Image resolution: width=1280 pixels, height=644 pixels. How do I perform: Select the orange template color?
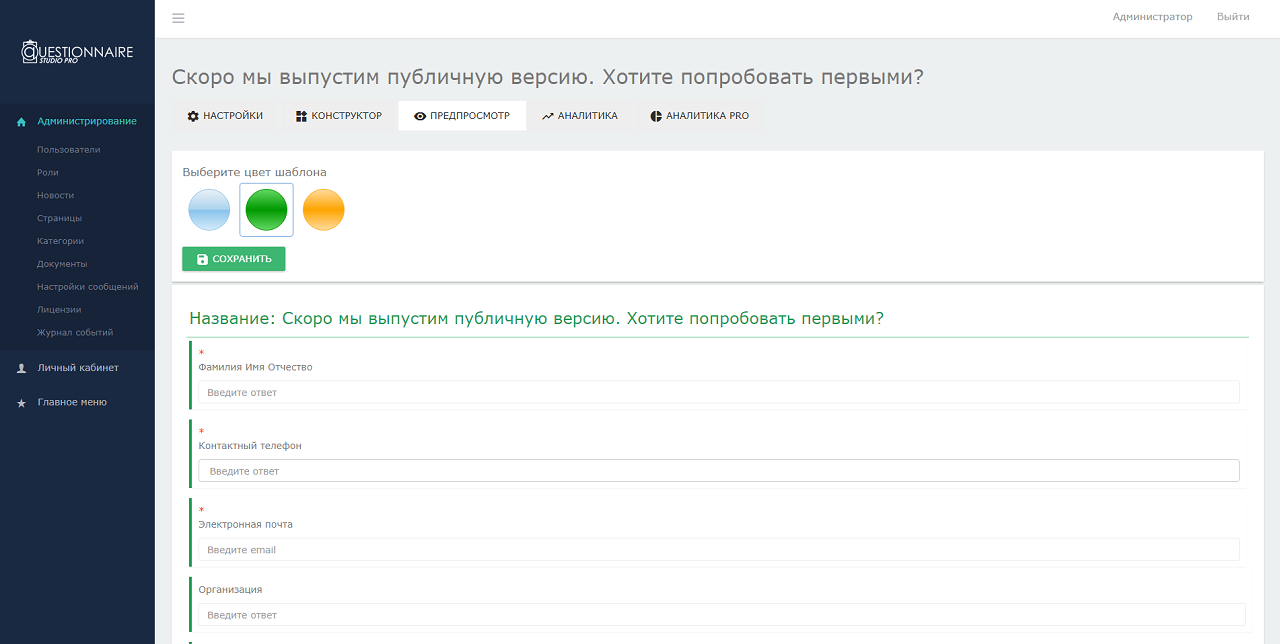coord(323,210)
